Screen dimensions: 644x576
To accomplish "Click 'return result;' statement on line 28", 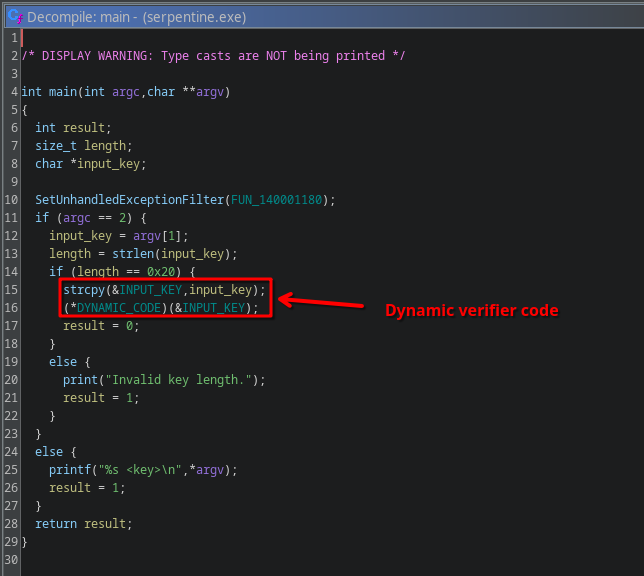I will coord(84,524).
